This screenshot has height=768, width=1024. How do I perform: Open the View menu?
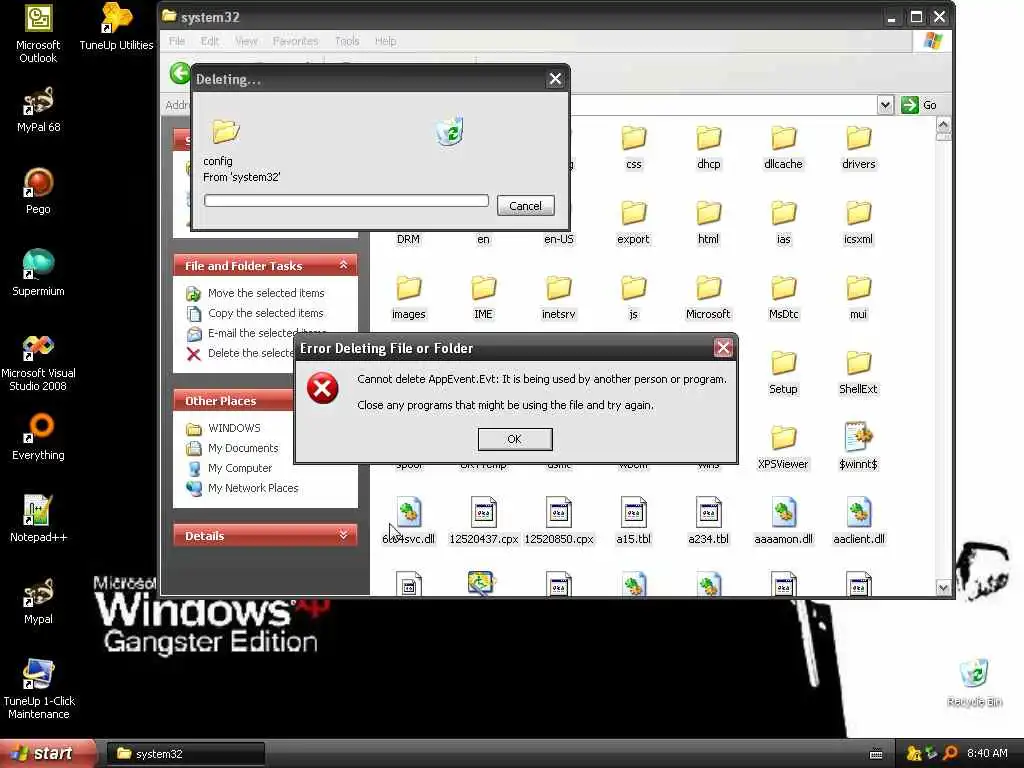[x=246, y=41]
